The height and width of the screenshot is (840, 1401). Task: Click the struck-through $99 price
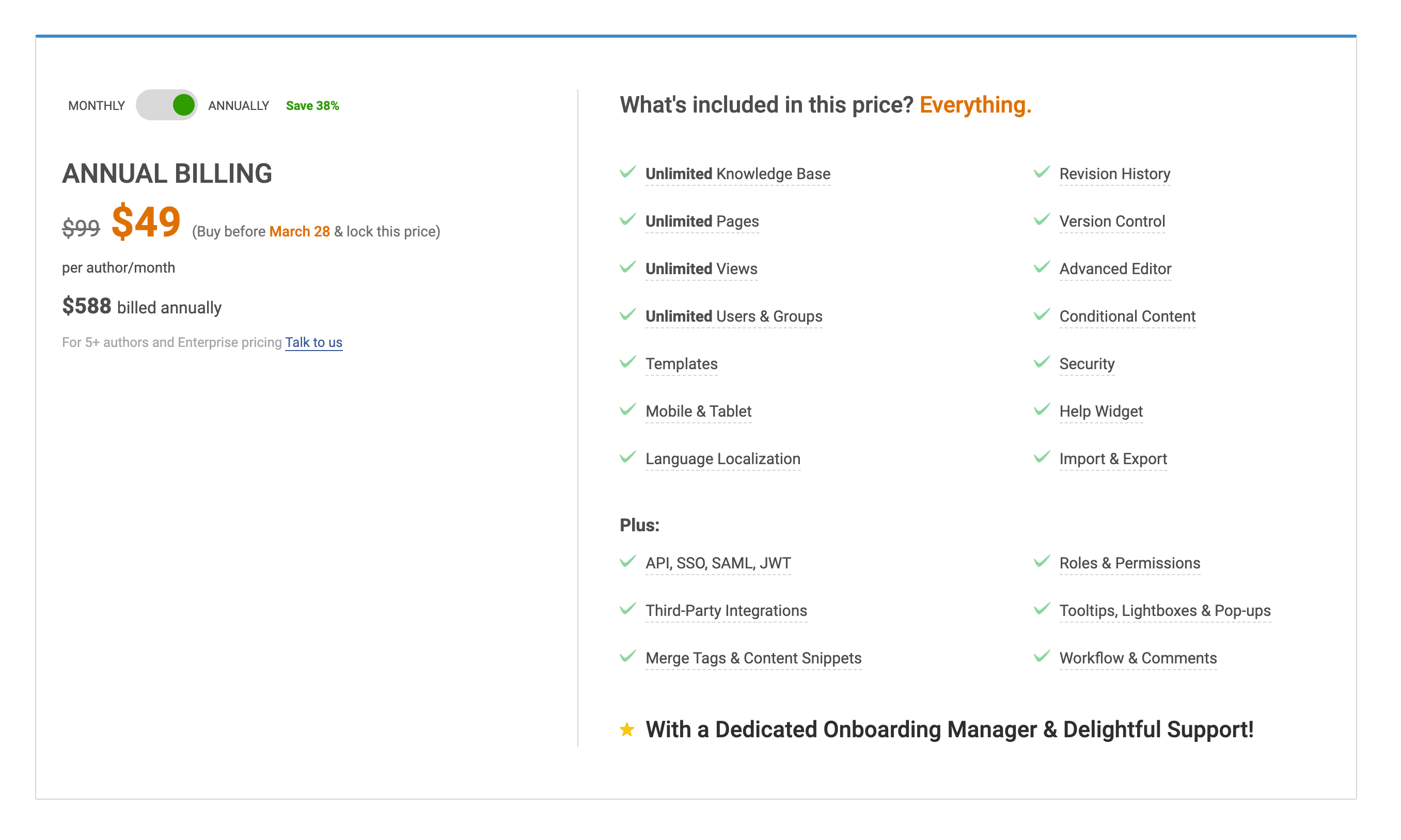(x=81, y=228)
